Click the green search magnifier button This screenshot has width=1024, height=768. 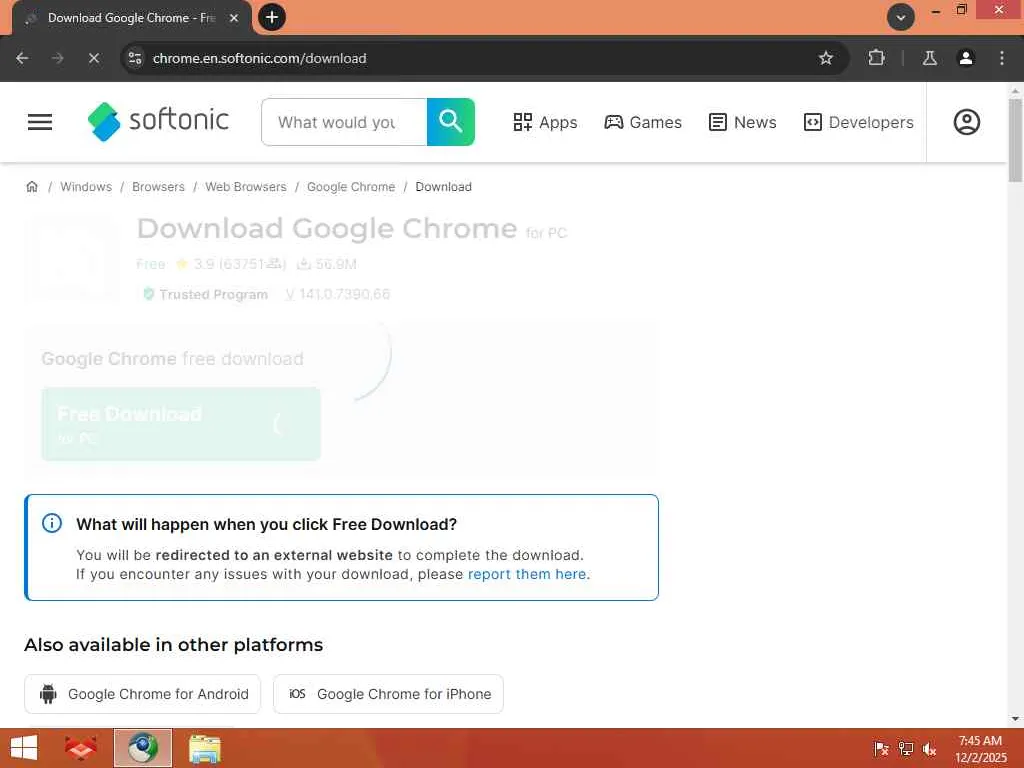tap(451, 122)
